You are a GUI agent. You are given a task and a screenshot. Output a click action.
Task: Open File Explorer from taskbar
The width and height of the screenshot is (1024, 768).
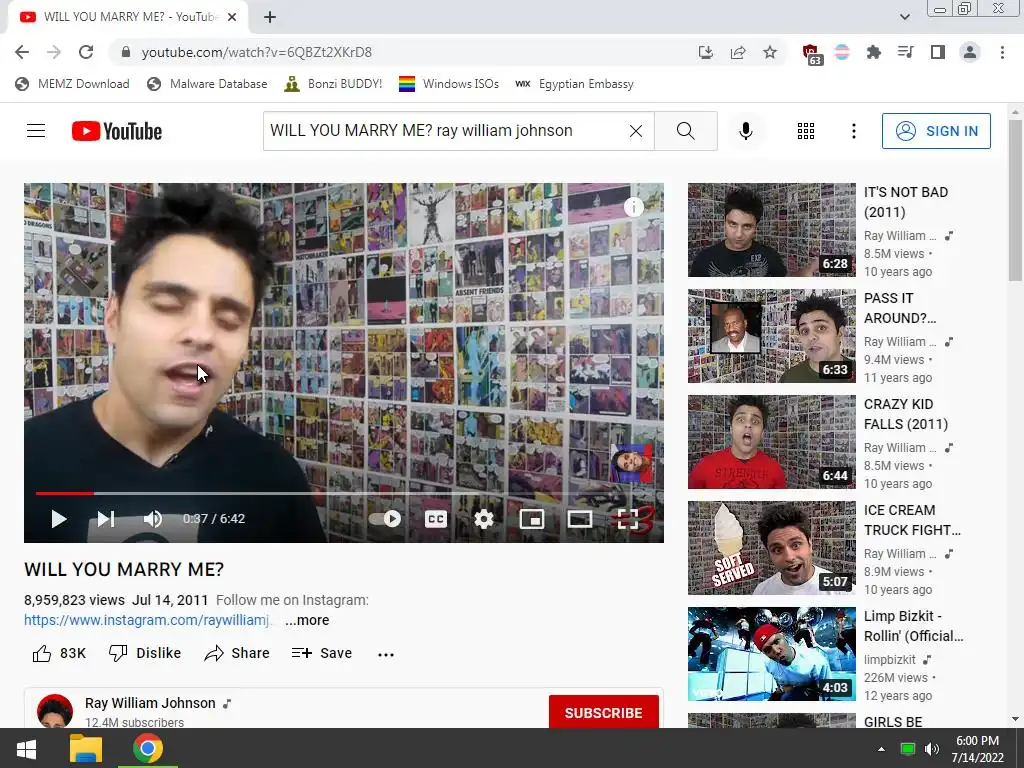86,748
